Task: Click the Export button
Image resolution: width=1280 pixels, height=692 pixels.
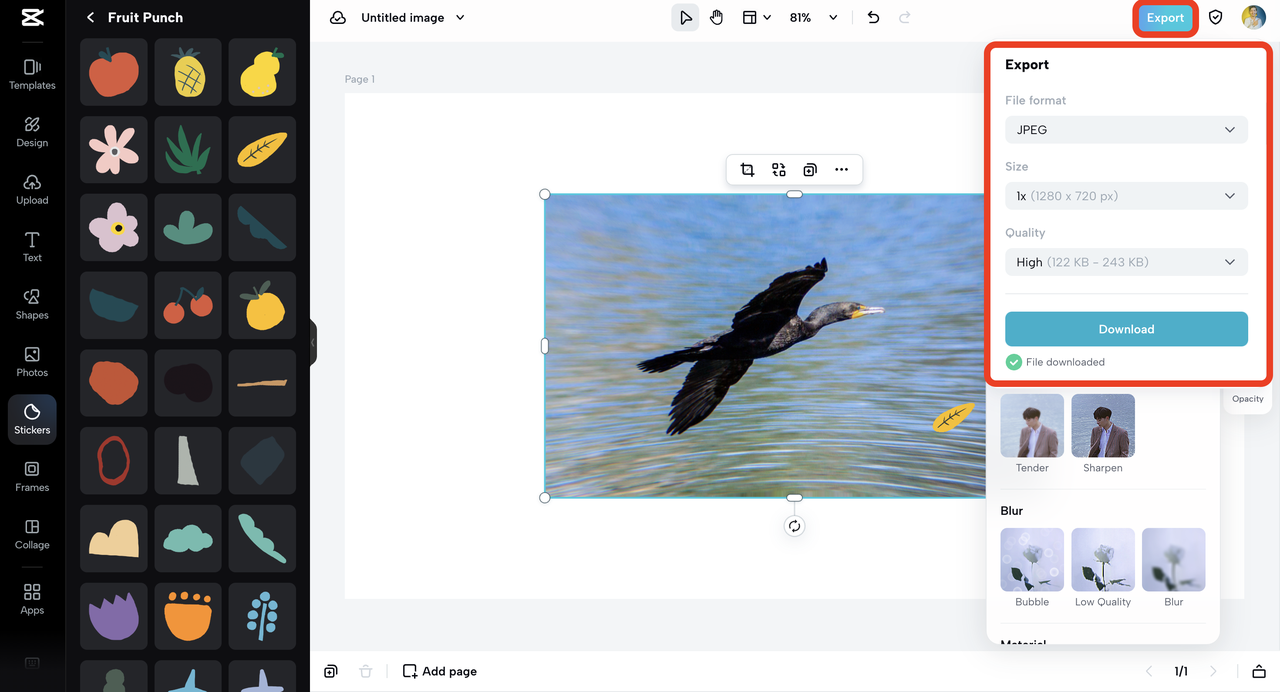Action: tap(1165, 18)
